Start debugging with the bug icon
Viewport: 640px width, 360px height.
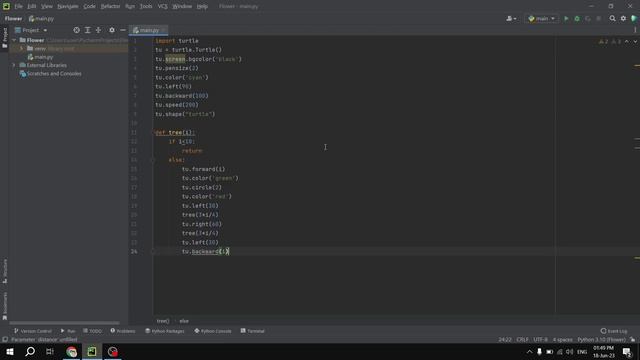(577, 19)
